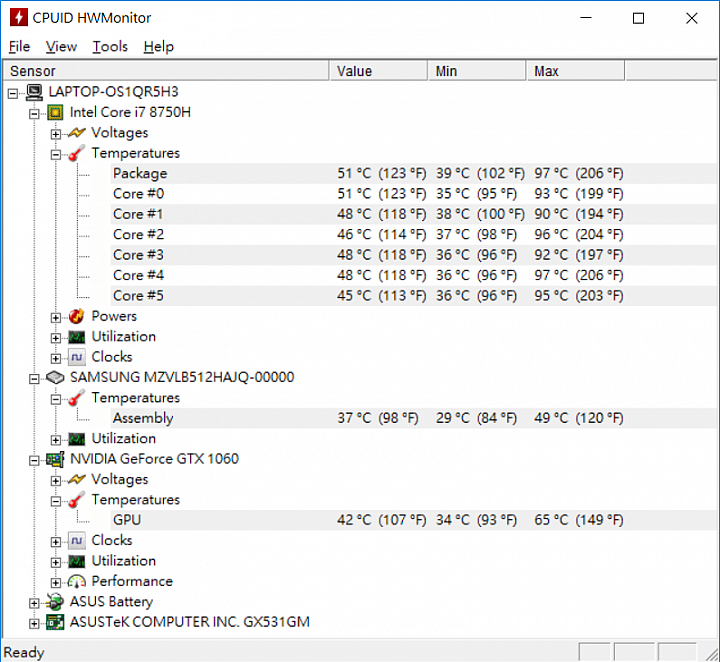Screen dimensions: 720x662
Task: Collapse the CPU Temperatures node
Action: (56, 155)
